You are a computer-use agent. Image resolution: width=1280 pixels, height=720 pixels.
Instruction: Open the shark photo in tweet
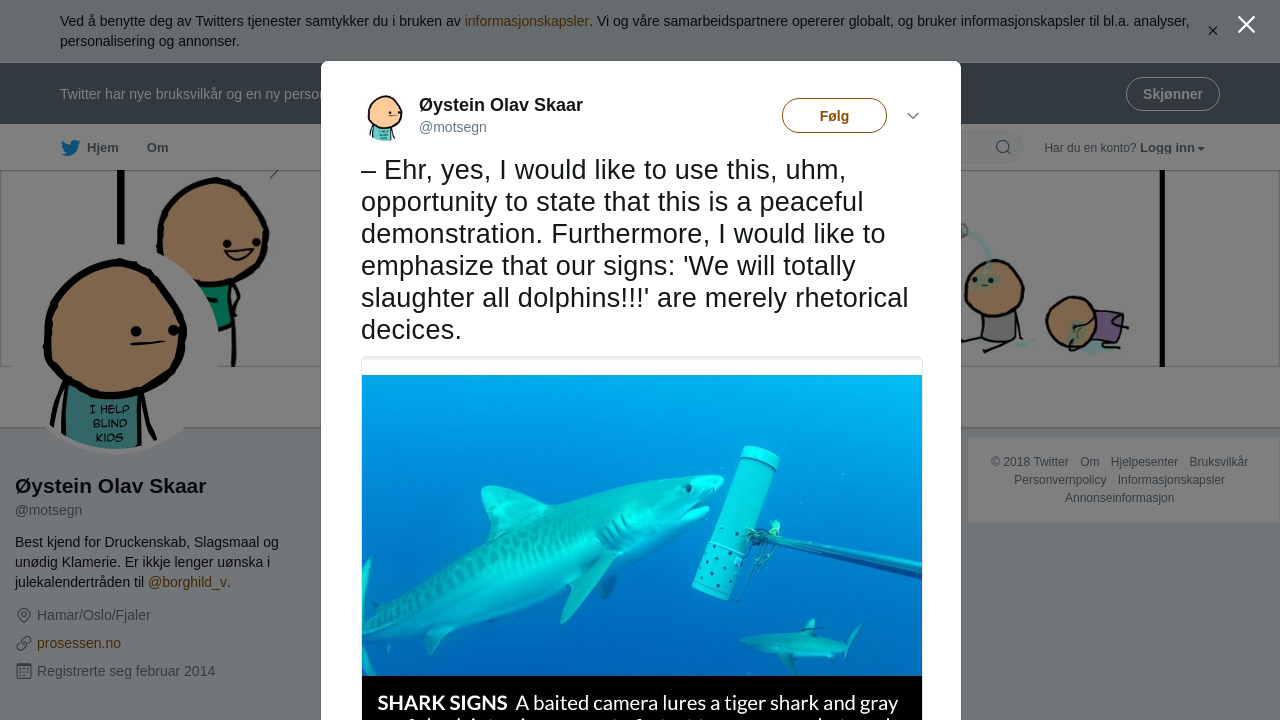click(641, 525)
